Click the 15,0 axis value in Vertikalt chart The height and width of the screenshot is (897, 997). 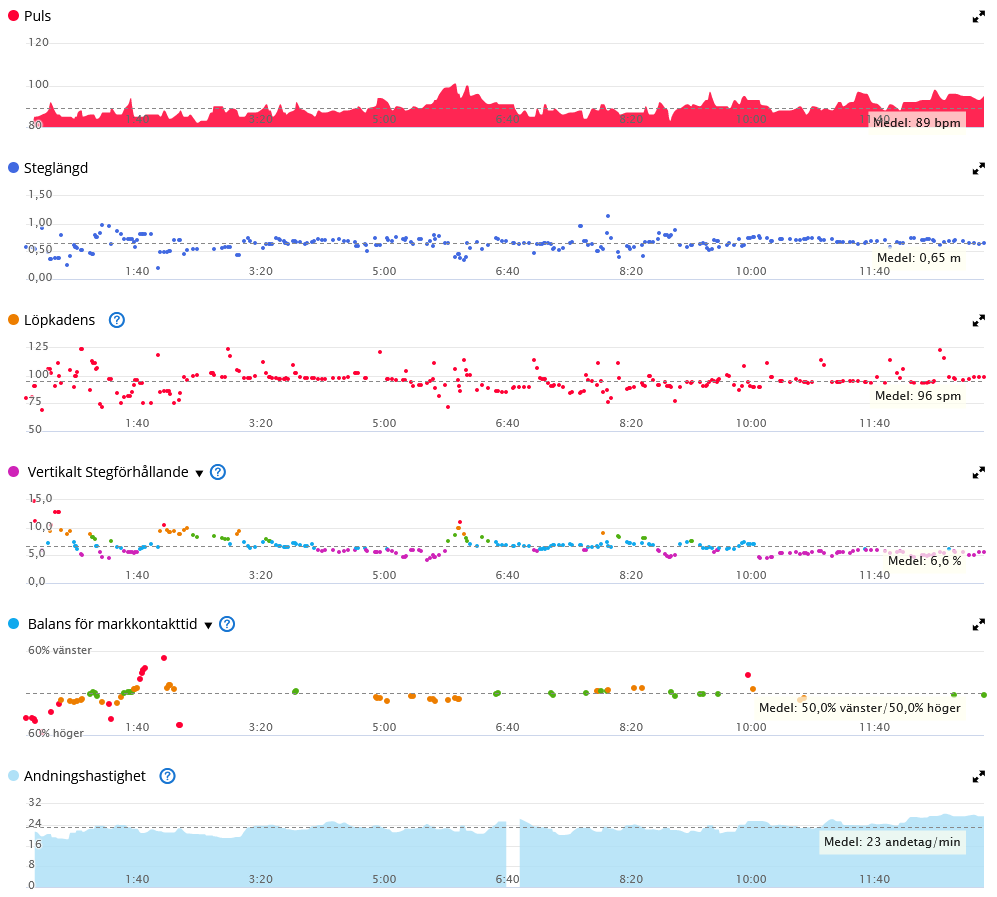point(40,498)
